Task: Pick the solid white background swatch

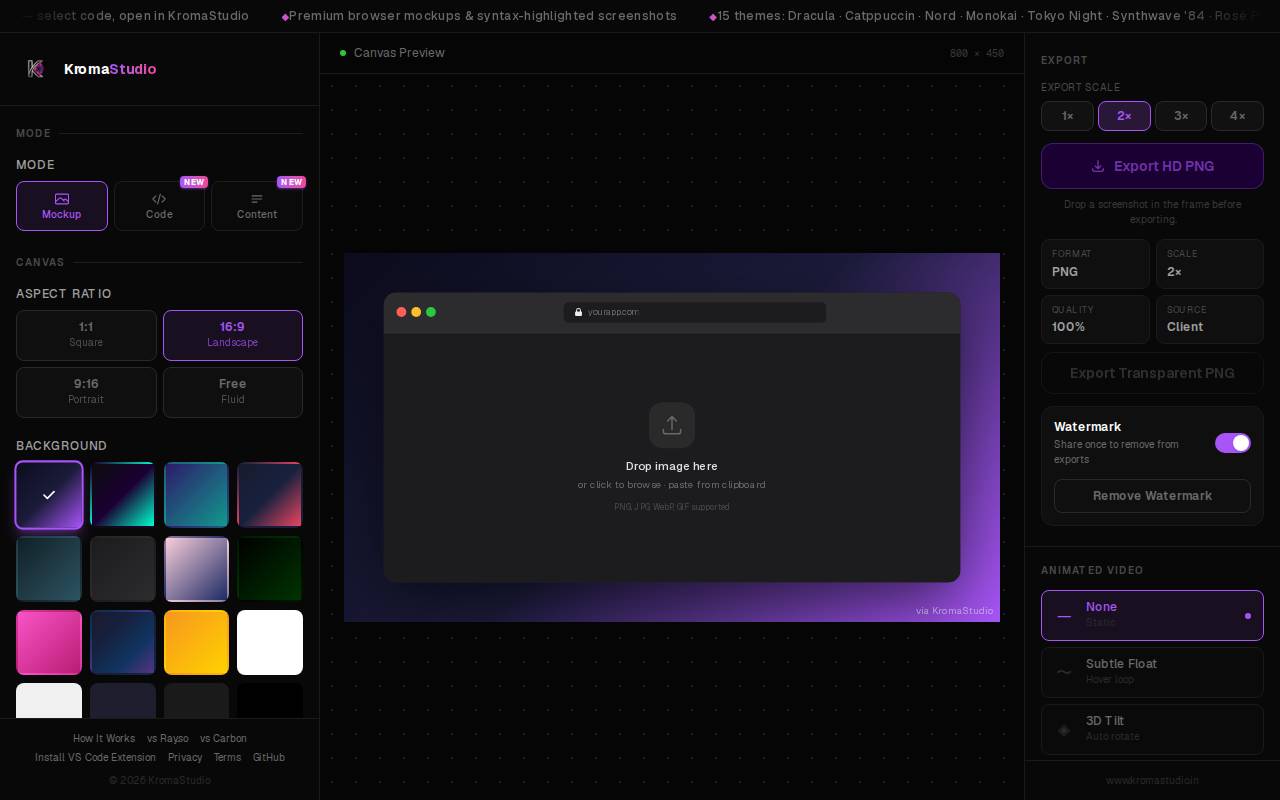Action: (x=270, y=643)
